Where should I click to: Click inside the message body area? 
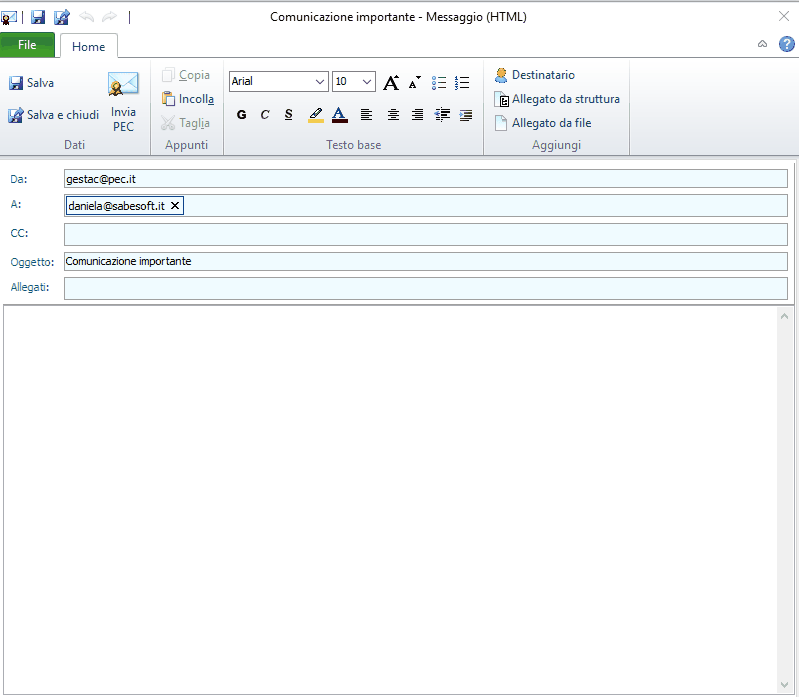click(390, 500)
